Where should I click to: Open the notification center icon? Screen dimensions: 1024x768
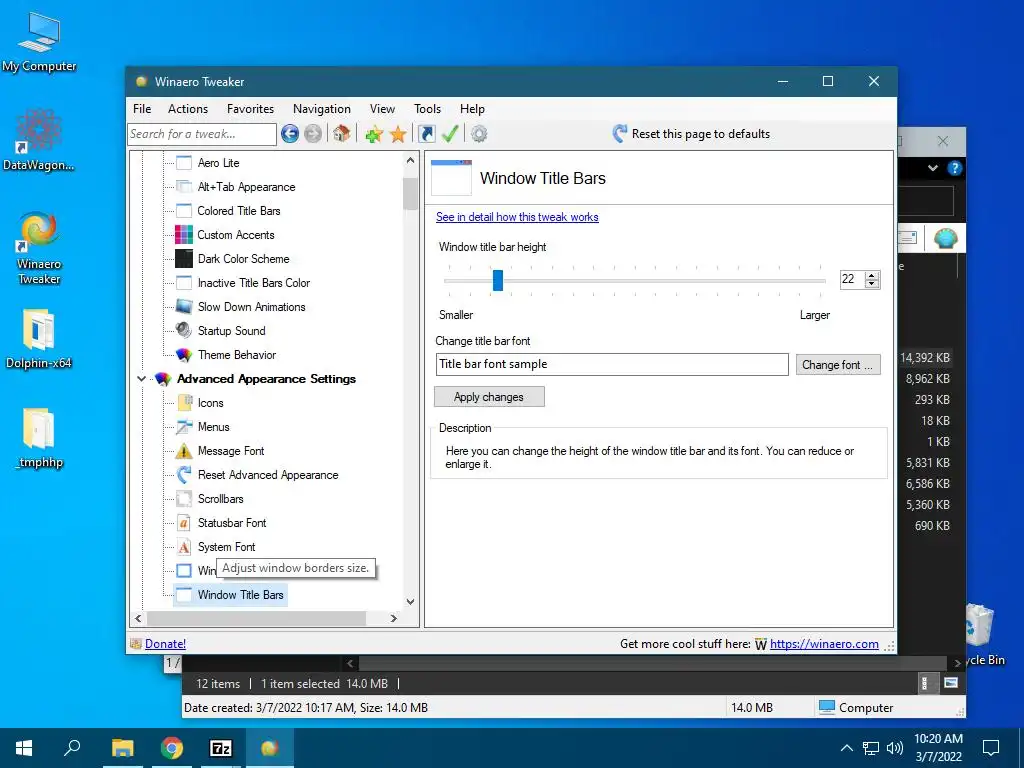click(x=991, y=748)
